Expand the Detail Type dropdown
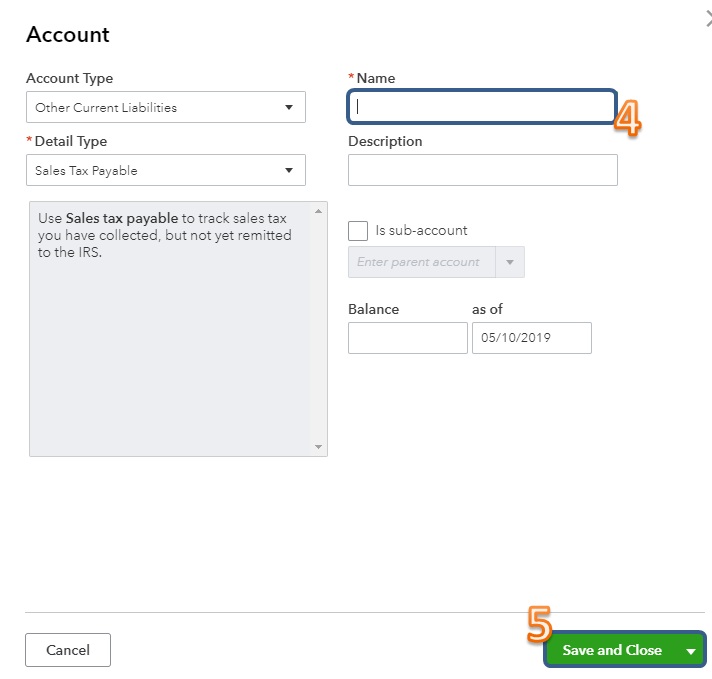Screen dimensions: 712x679 coord(165,170)
